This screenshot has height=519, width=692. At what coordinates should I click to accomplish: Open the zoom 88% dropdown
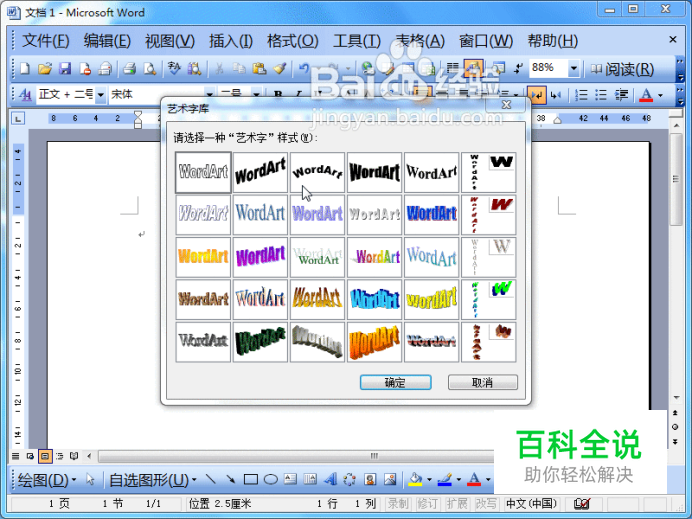click(573, 68)
